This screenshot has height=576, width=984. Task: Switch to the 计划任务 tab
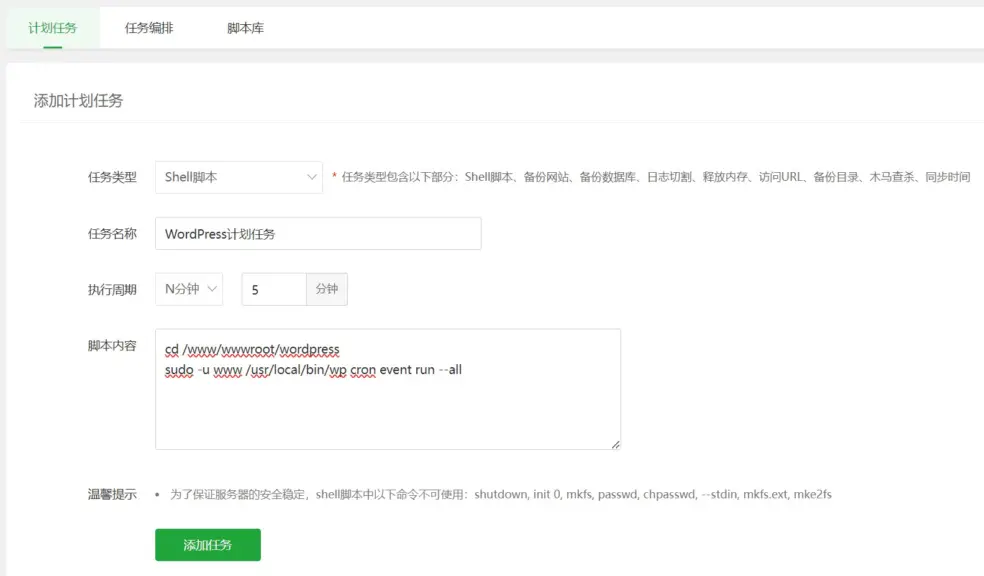point(52,28)
